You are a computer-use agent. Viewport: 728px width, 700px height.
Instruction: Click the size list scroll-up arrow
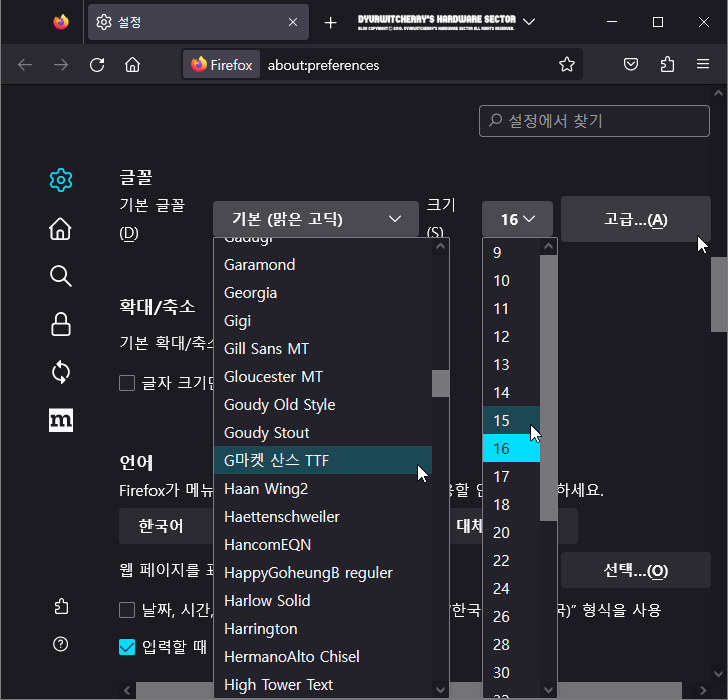tap(548, 246)
